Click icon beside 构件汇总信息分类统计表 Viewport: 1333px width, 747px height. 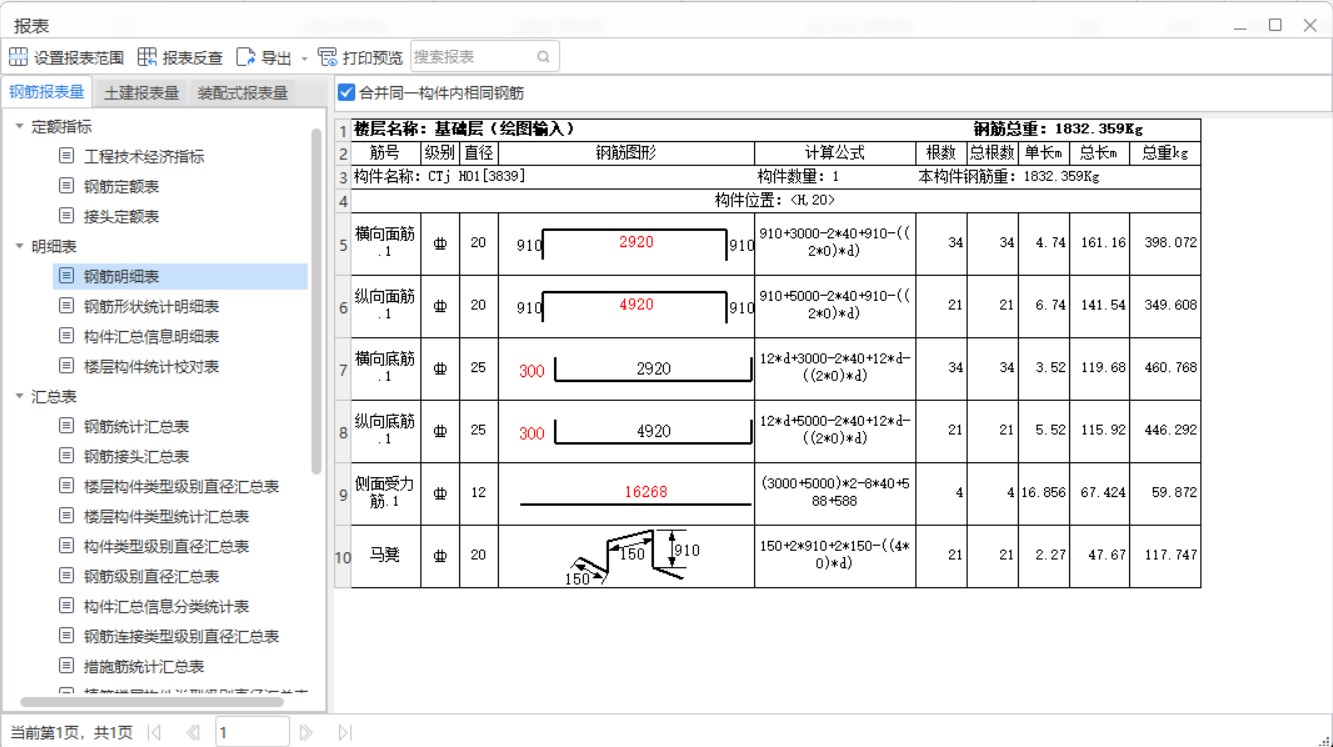click(66, 606)
